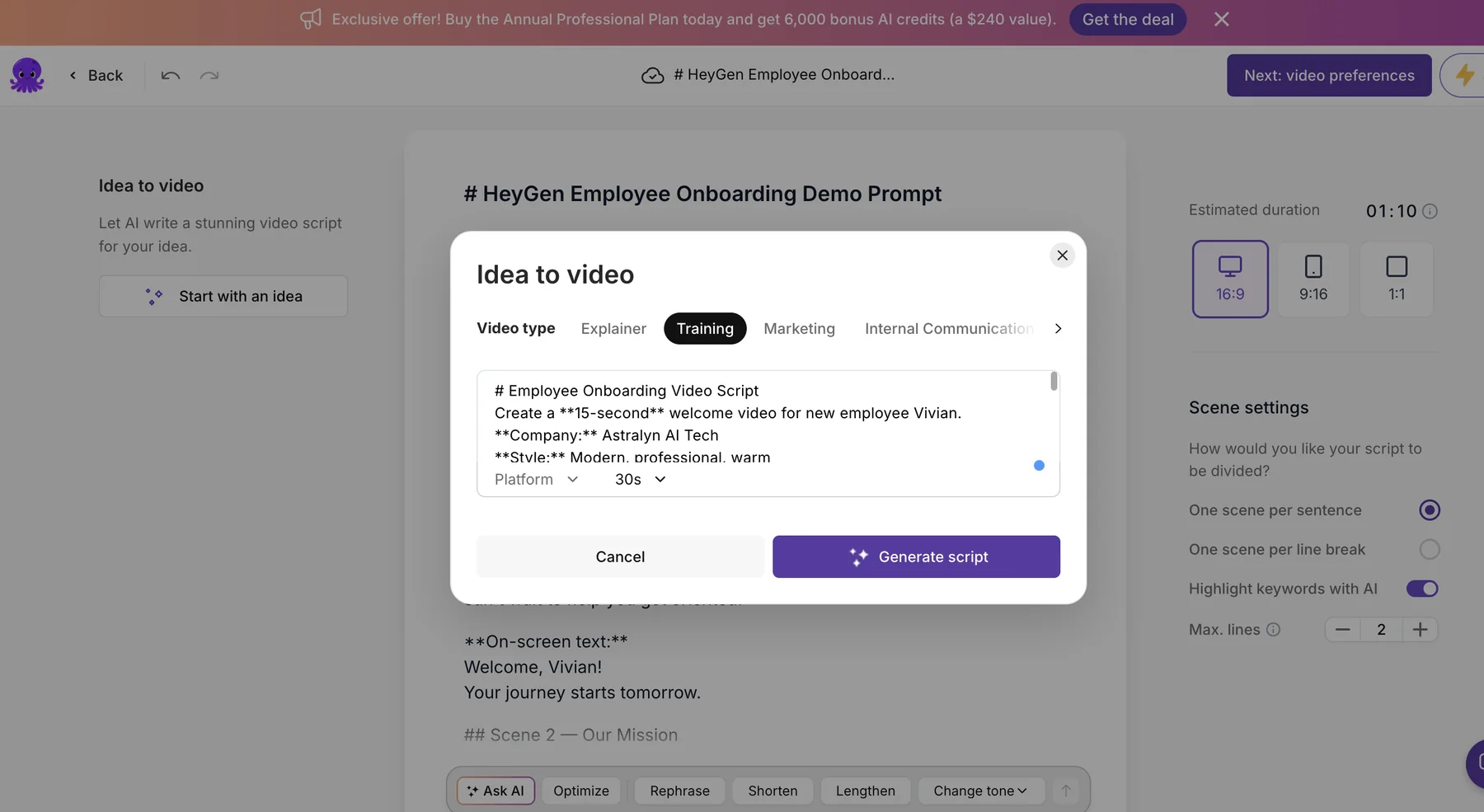Click the purple octopus logo icon
The image size is (1484, 812).
[27, 75]
